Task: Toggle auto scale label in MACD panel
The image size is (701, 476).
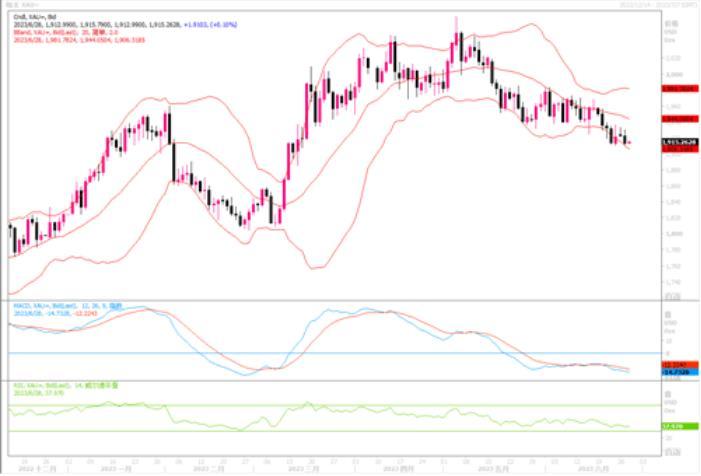Action: [669, 376]
